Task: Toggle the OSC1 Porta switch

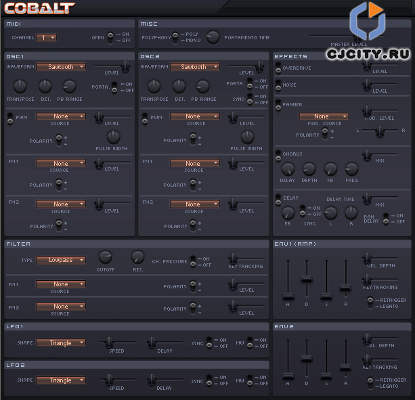Action: coord(114,87)
